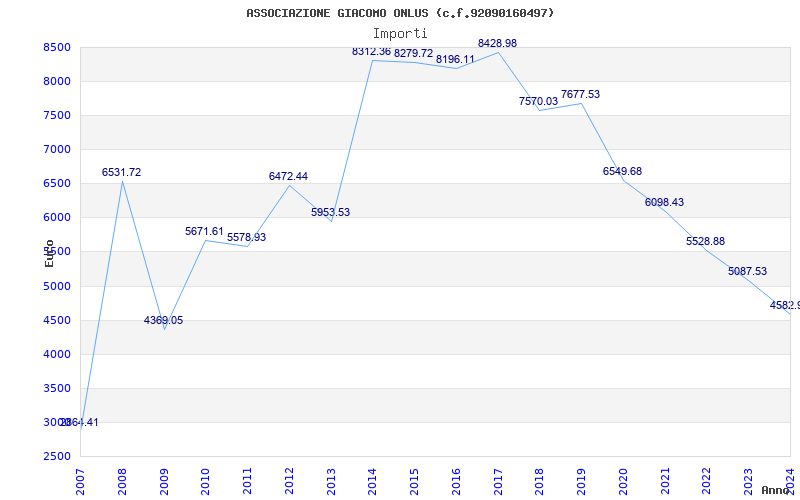Image resolution: width=800 pixels, height=500 pixels.
Task: Select year 2024 on the x-axis
Action: click(x=790, y=482)
